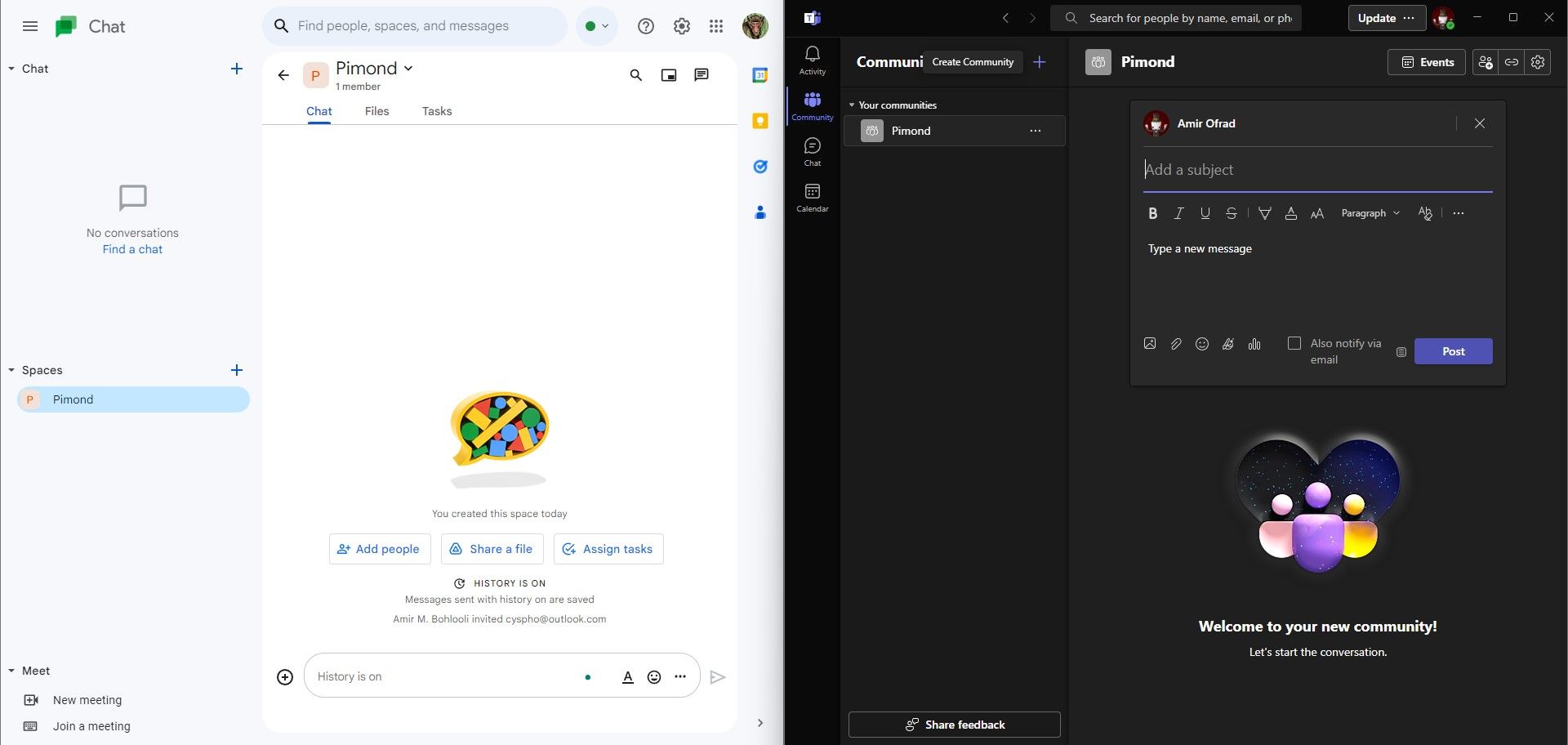The image size is (1568, 745).
Task: Open the Find a chat link
Action: click(x=131, y=249)
